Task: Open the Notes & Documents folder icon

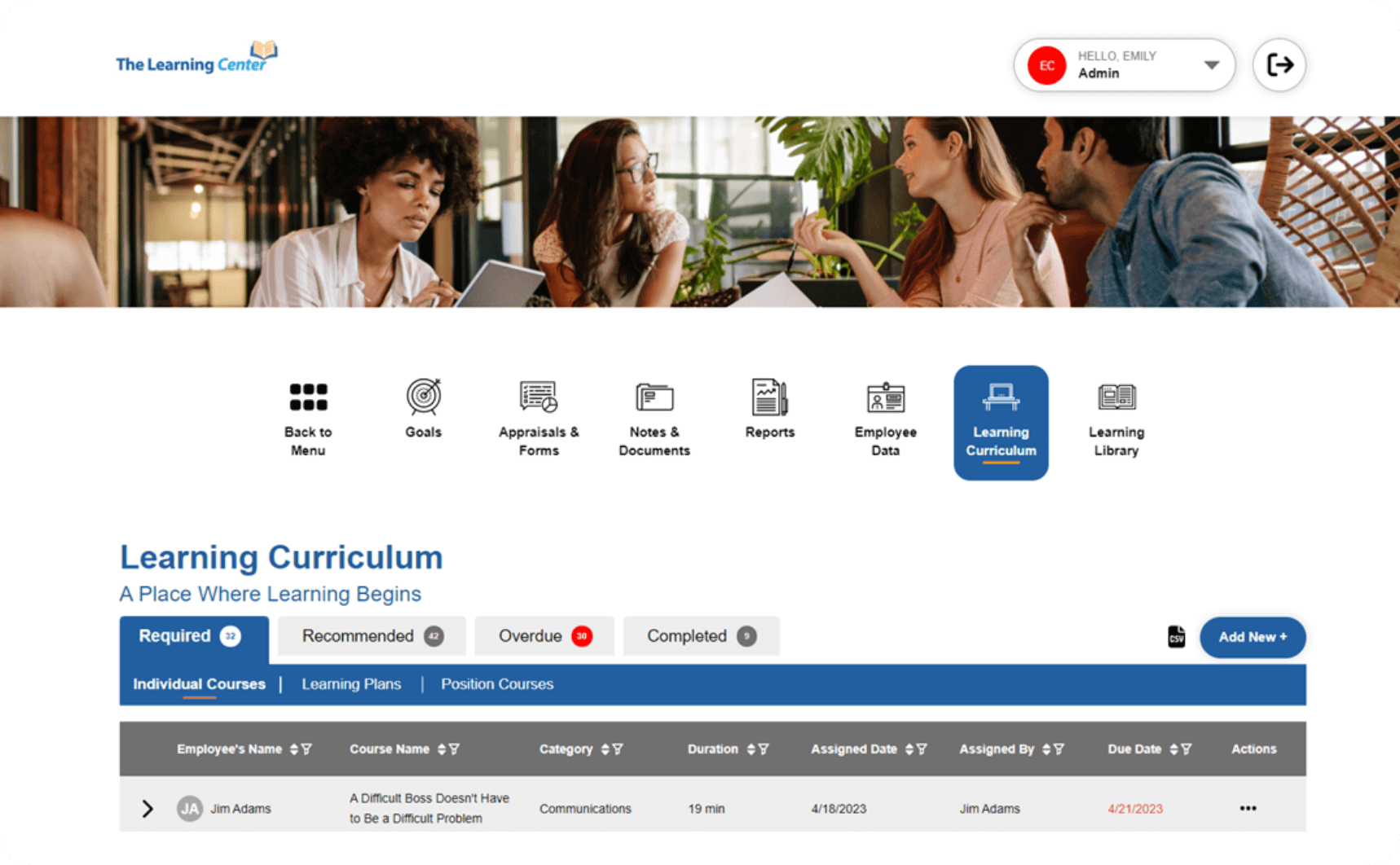Action: 654,397
